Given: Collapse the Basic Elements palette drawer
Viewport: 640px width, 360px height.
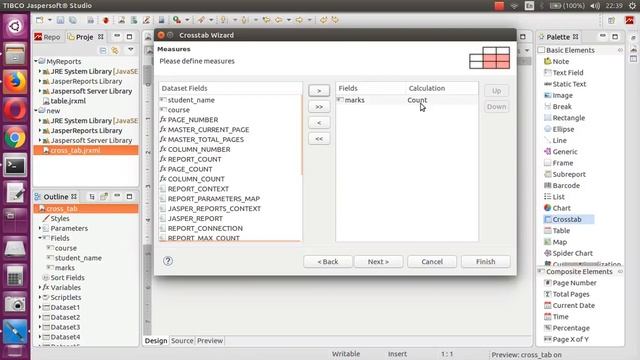Looking at the screenshot, I should click(x=620, y=50).
